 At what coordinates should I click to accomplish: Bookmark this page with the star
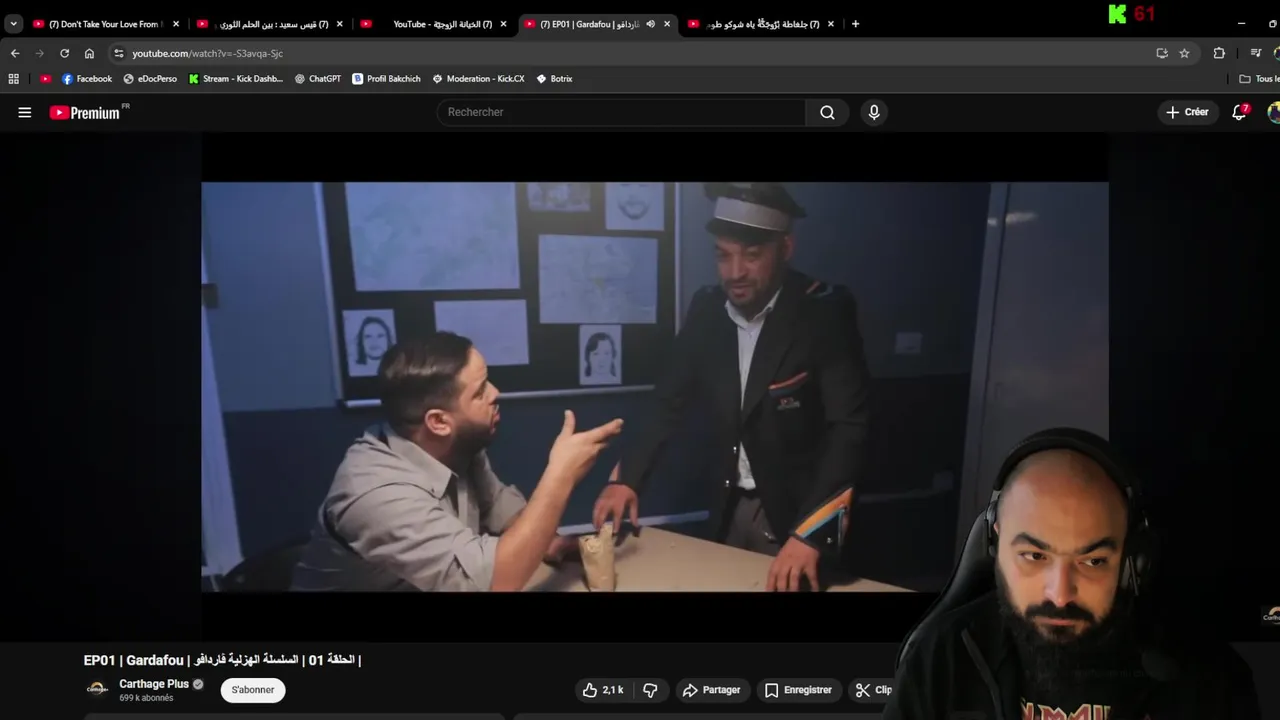1184,53
